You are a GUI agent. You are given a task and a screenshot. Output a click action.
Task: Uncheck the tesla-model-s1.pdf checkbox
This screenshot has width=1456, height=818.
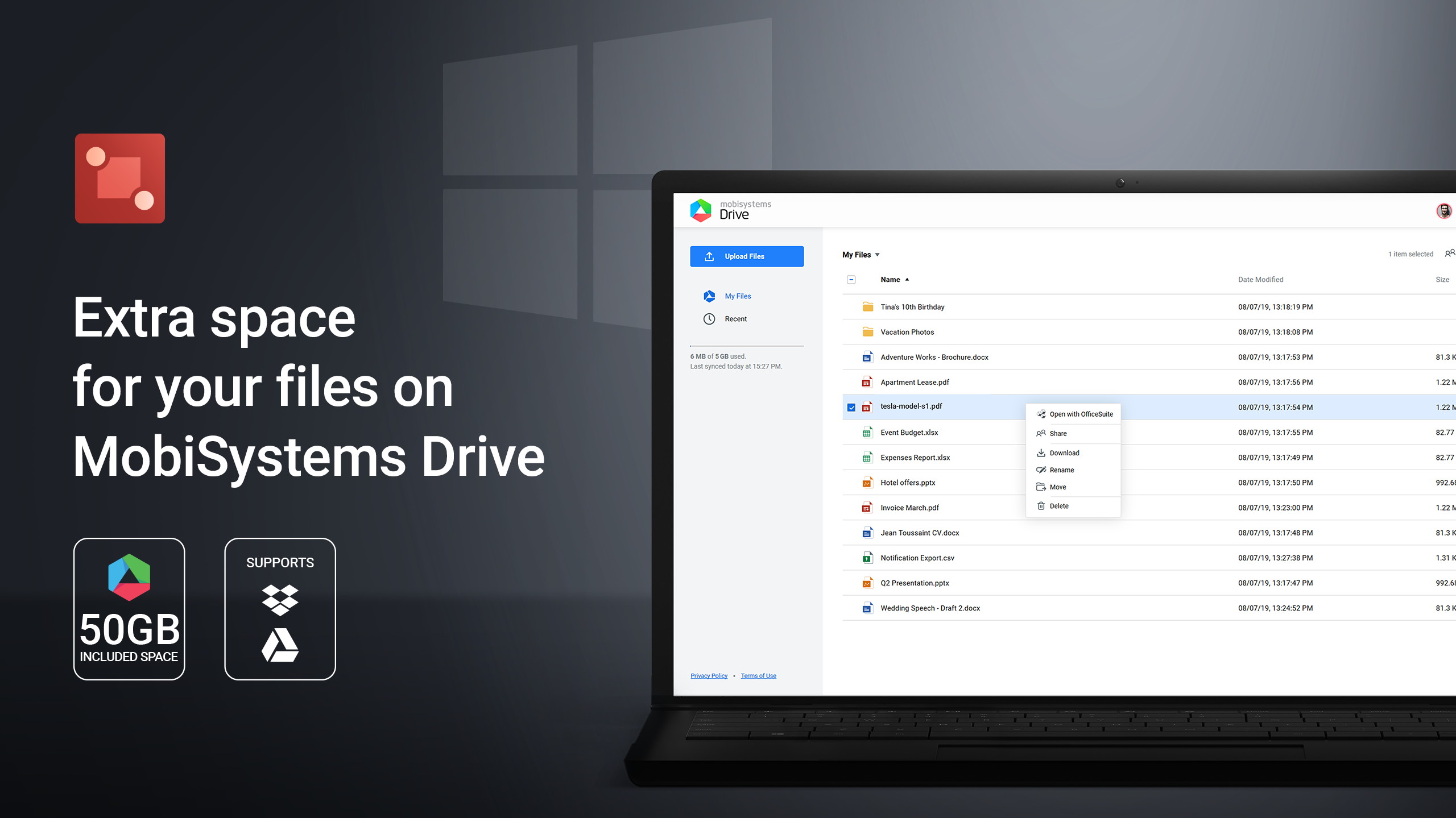[x=851, y=408]
